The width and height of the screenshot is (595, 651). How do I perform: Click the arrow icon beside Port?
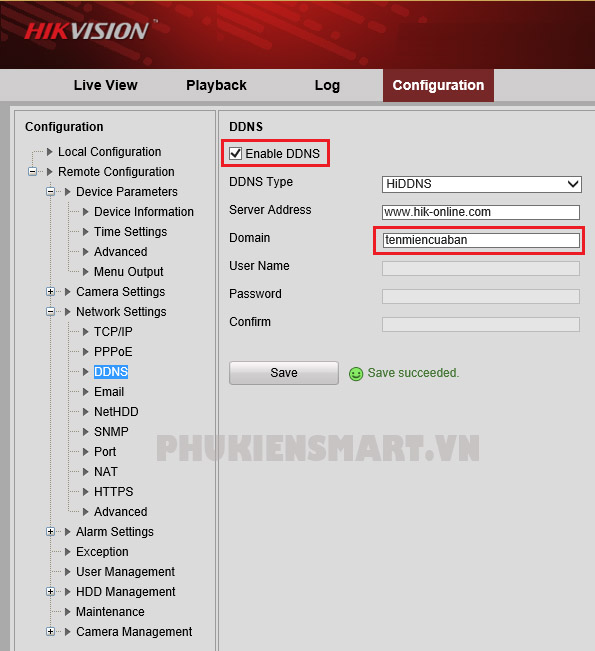pos(86,451)
